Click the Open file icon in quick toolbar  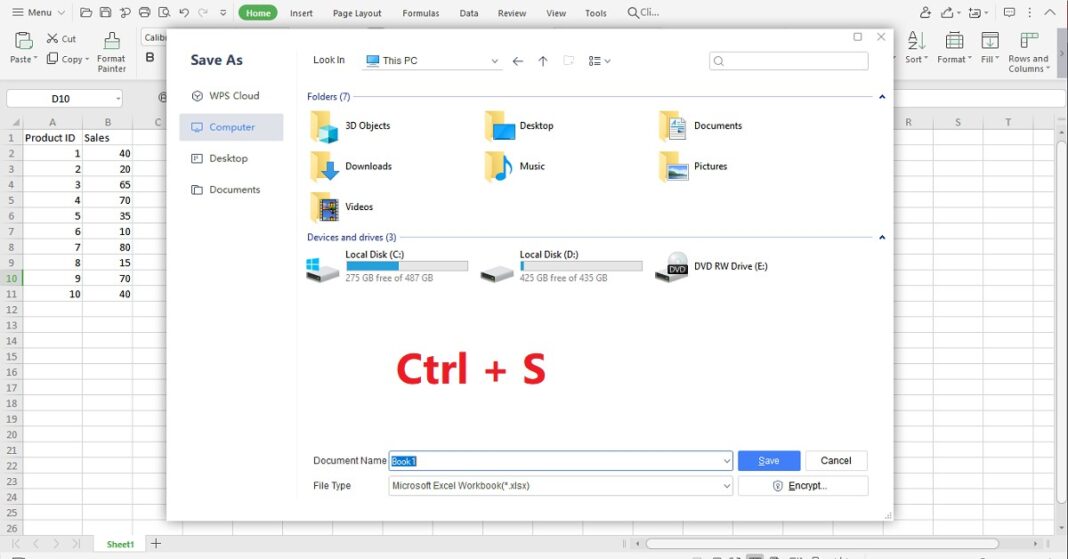(x=86, y=12)
